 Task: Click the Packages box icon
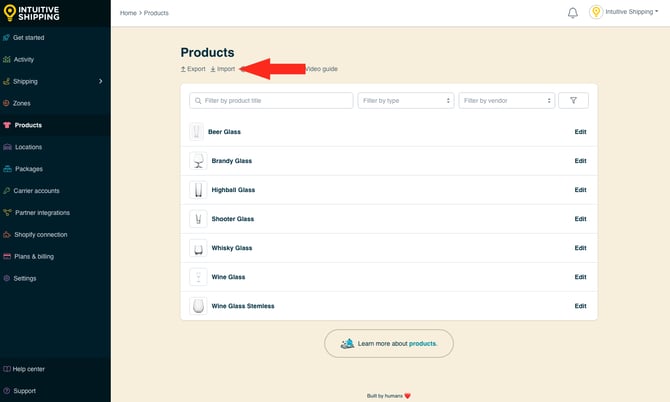(x=7, y=169)
